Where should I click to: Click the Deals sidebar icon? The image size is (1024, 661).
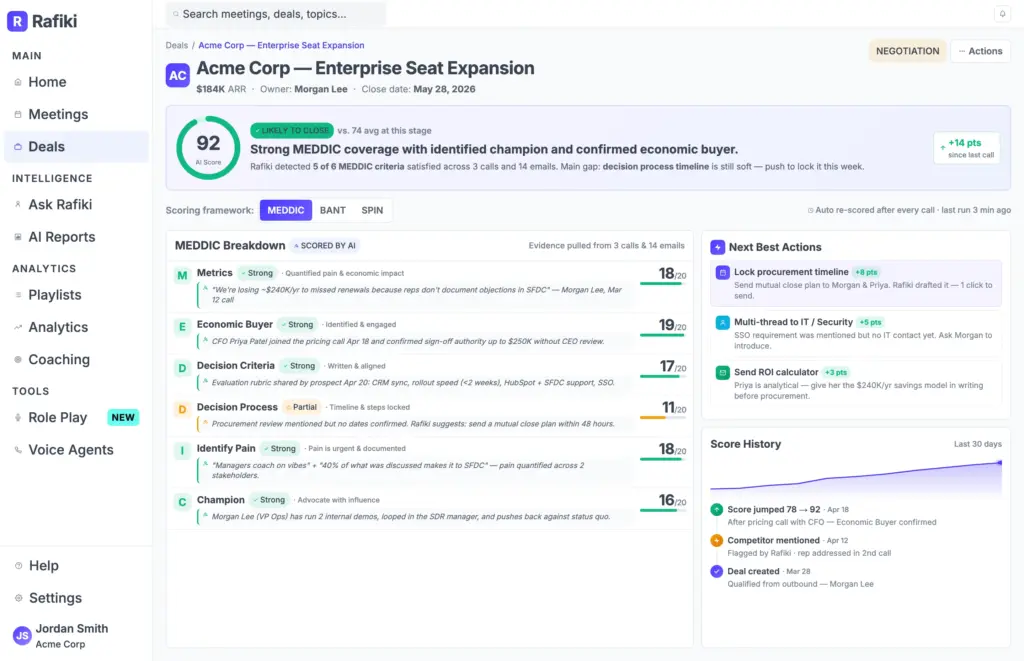pyautogui.click(x=18, y=147)
